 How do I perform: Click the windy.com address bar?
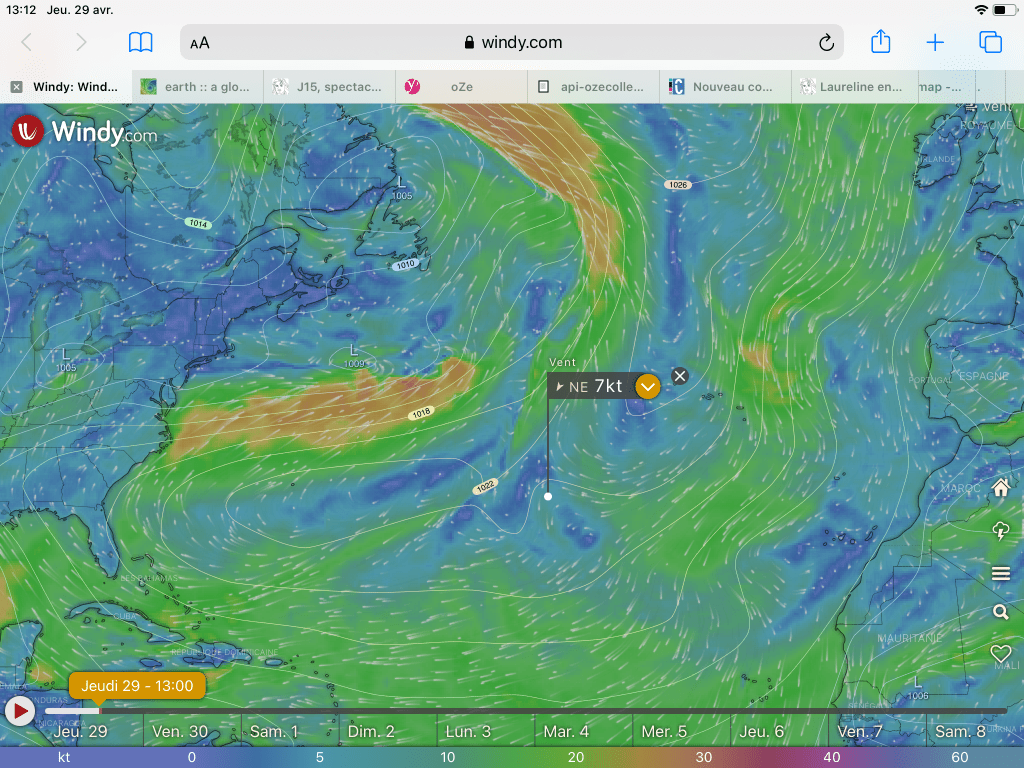(512, 43)
